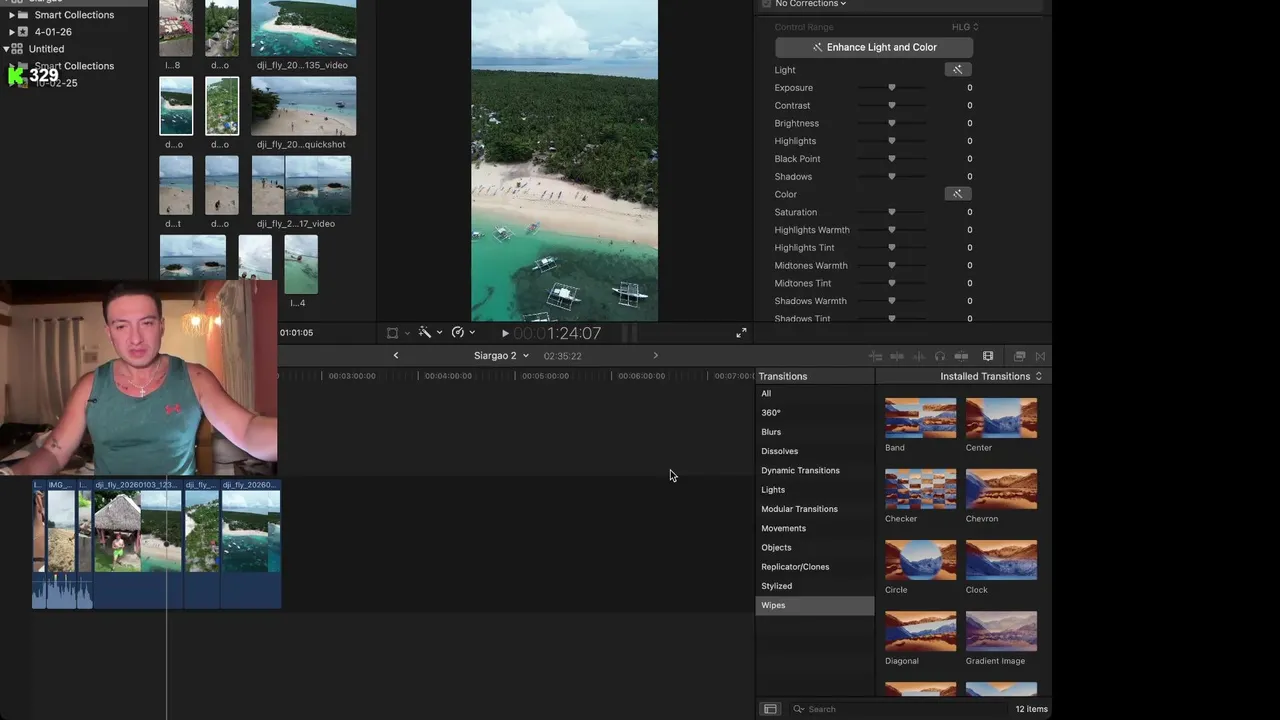The image size is (1280, 720).
Task: Select the Objects transitions category
Action: point(815,547)
